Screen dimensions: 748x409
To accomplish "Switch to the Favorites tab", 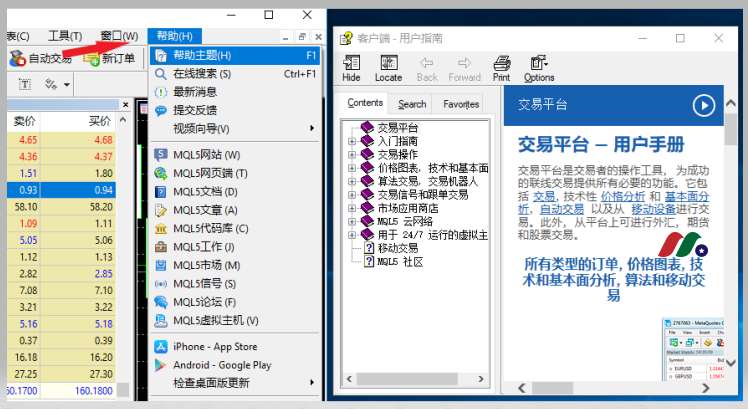I will 460,104.
